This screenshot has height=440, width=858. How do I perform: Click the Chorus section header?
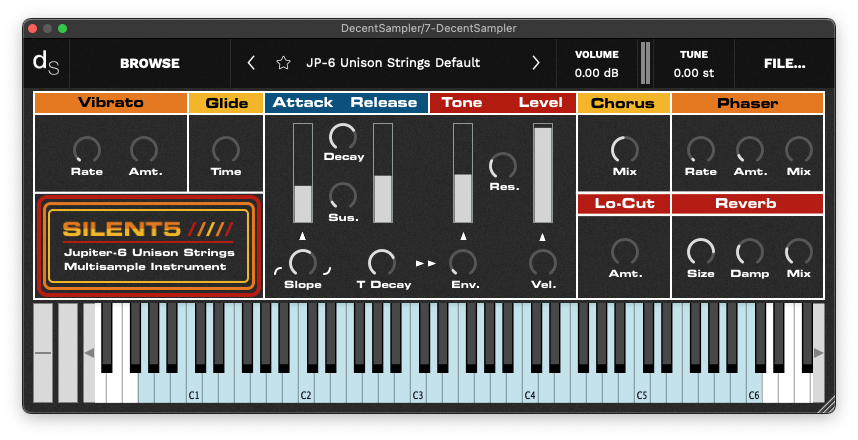[623, 103]
